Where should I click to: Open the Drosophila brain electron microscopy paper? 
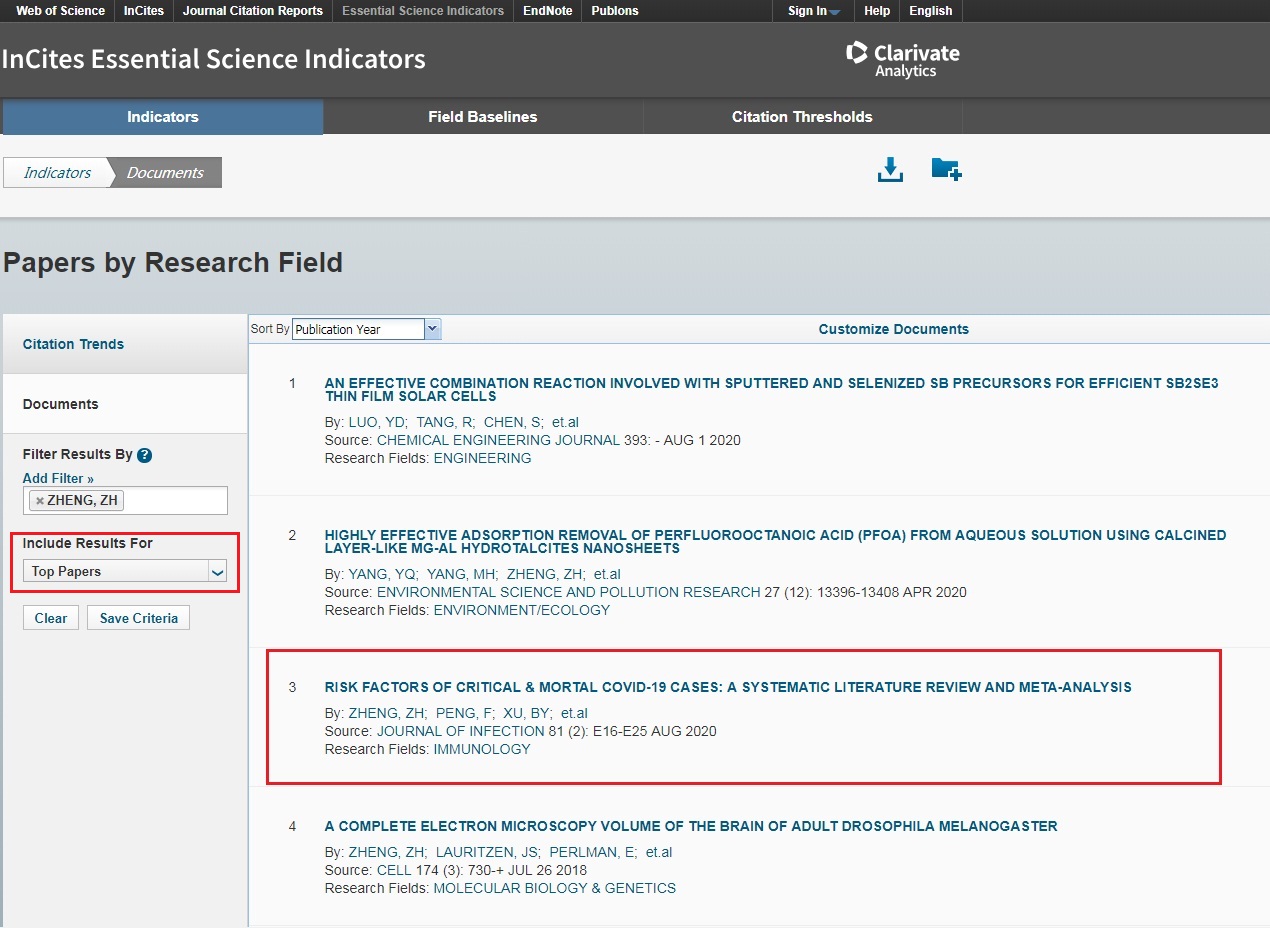click(x=691, y=826)
